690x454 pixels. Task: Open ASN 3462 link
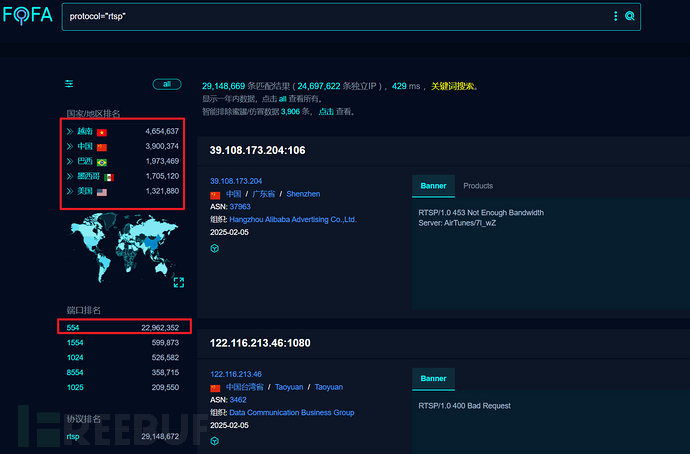coord(238,400)
